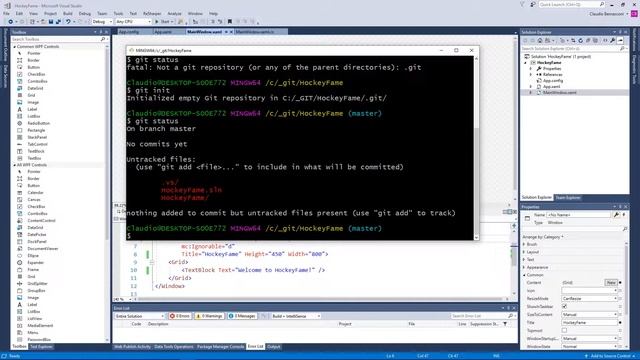640x360 pixels.
Task: Select the Rectangle control in Toolbox
Action: click(36, 130)
